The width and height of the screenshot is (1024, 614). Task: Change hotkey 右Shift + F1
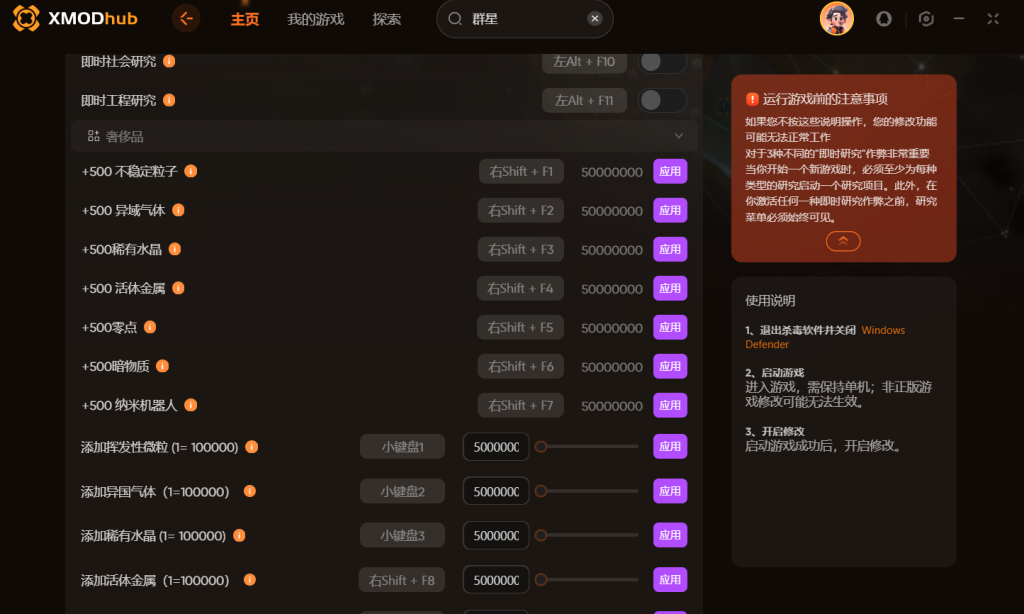pyautogui.click(x=521, y=172)
